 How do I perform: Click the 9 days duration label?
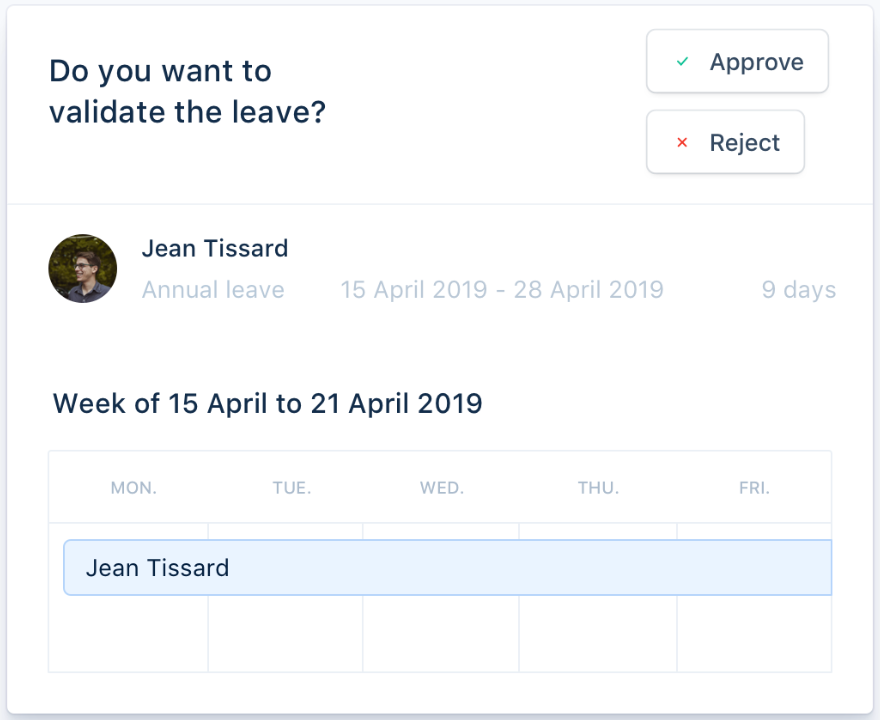pyautogui.click(x=798, y=290)
